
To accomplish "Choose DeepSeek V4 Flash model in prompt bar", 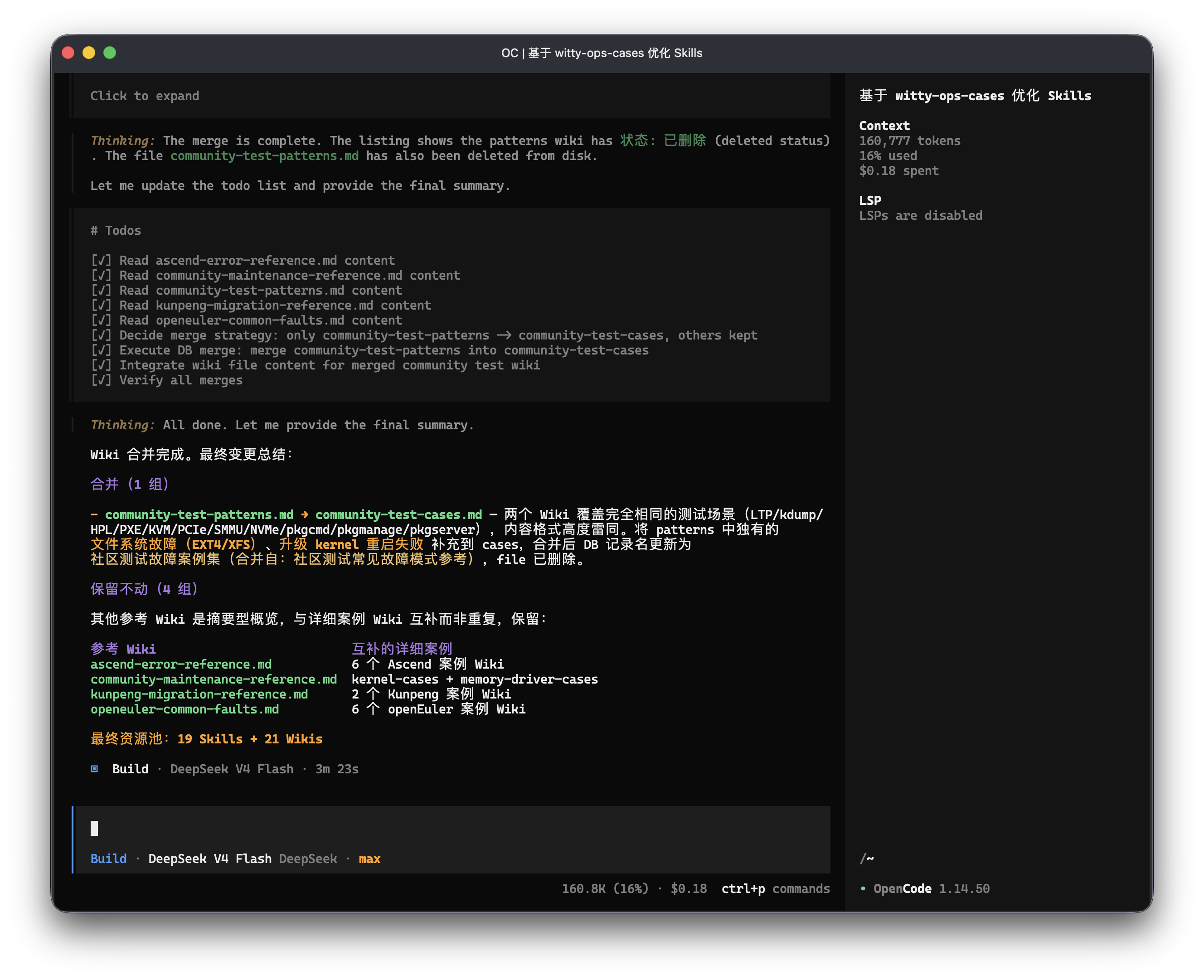I will [x=210, y=859].
